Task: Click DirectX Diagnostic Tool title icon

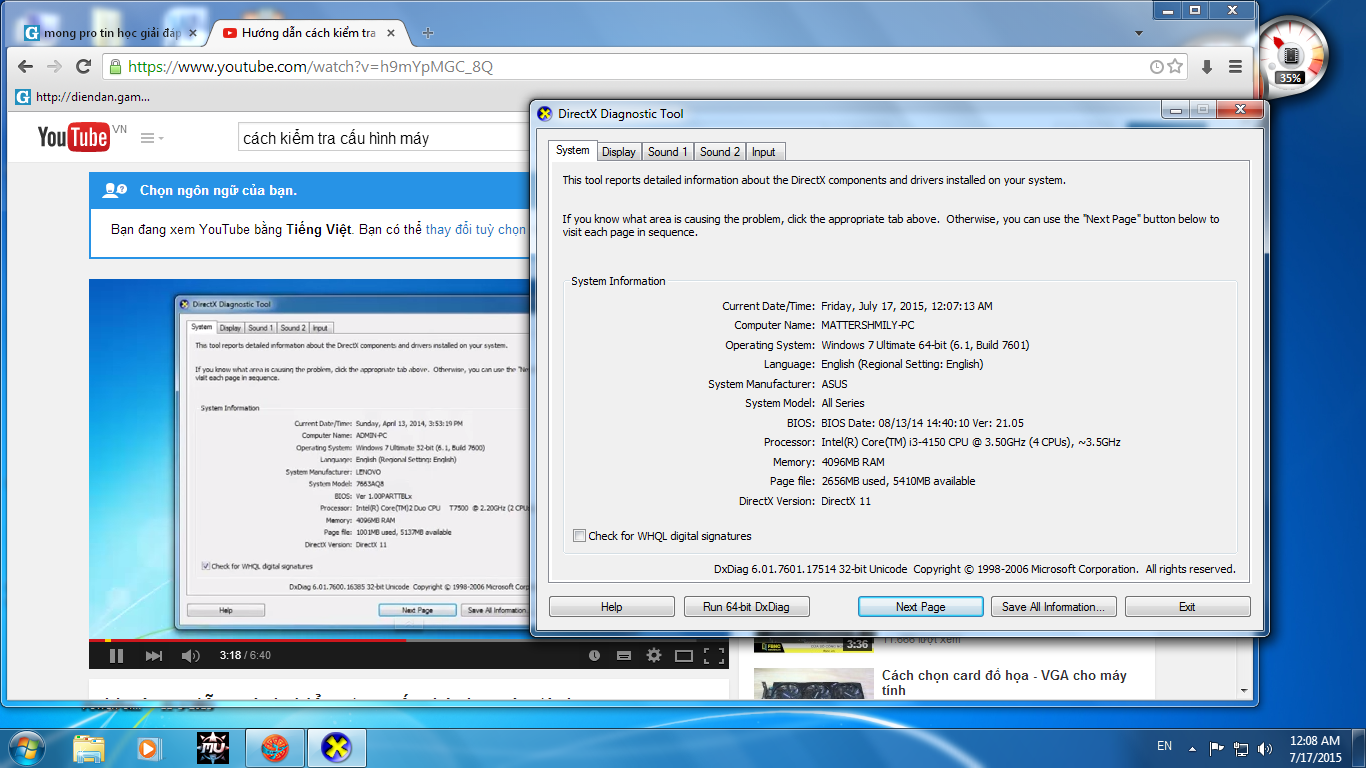Action: [x=545, y=114]
